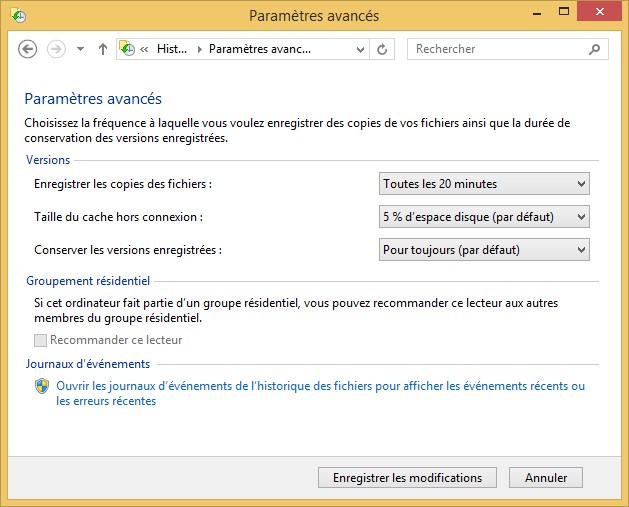Select the "Paramètres avanc..." breadcrumb

[260, 49]
